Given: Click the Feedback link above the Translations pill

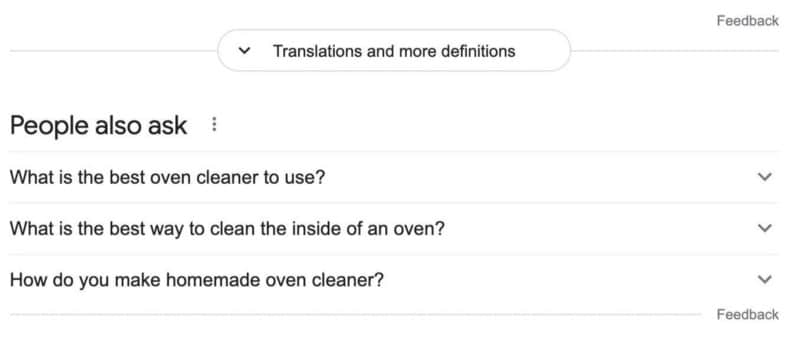Looking at the screenshot, I should click(747, 21).
